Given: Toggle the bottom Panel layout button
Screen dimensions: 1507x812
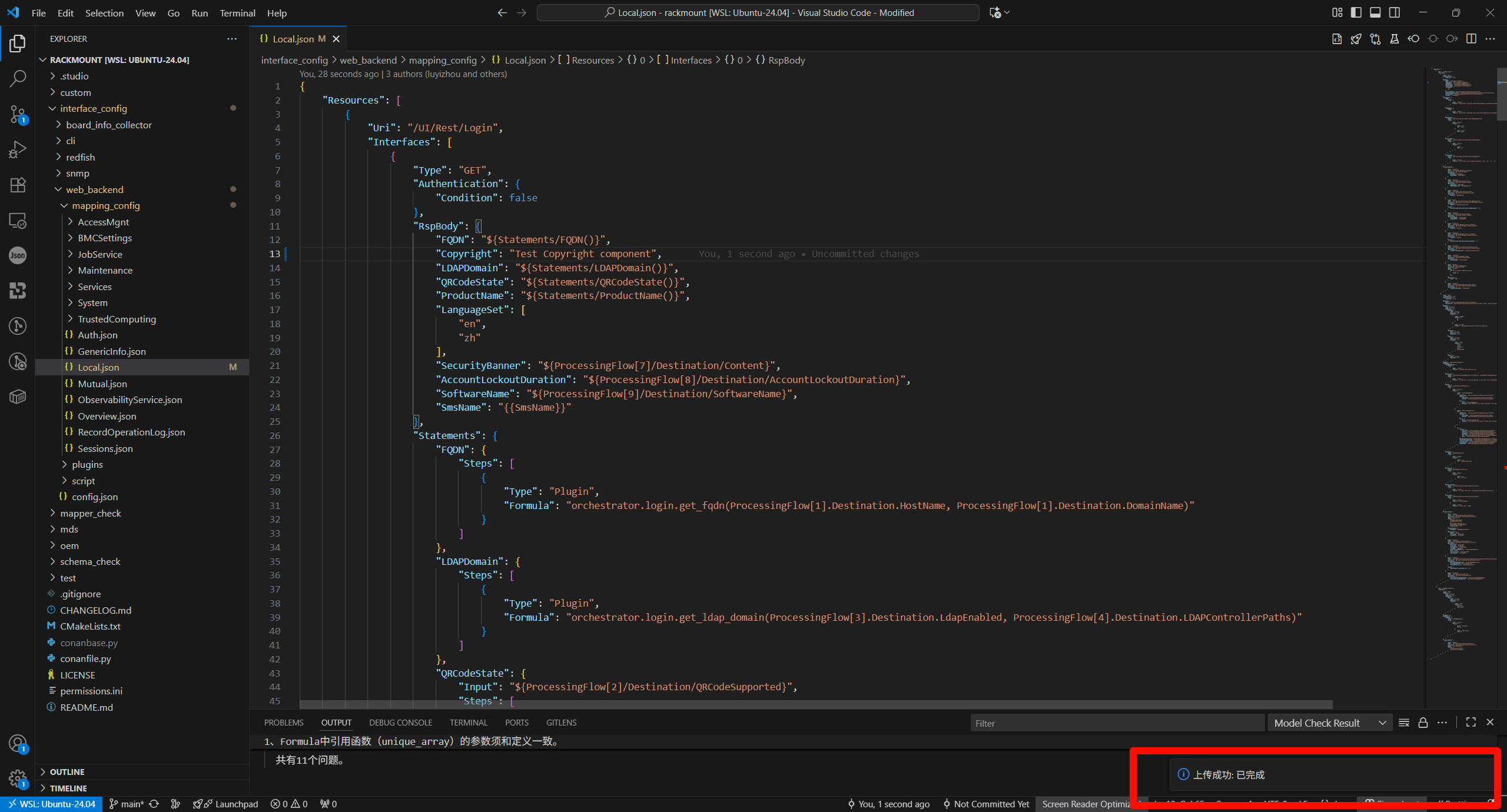Looking at the screenshot, I should click(x=1375, y=12).
